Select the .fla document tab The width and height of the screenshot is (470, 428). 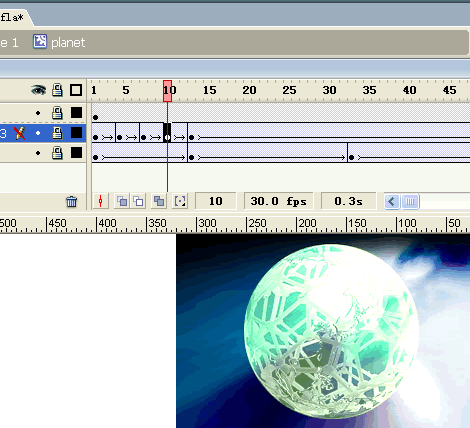coord(14,17)
